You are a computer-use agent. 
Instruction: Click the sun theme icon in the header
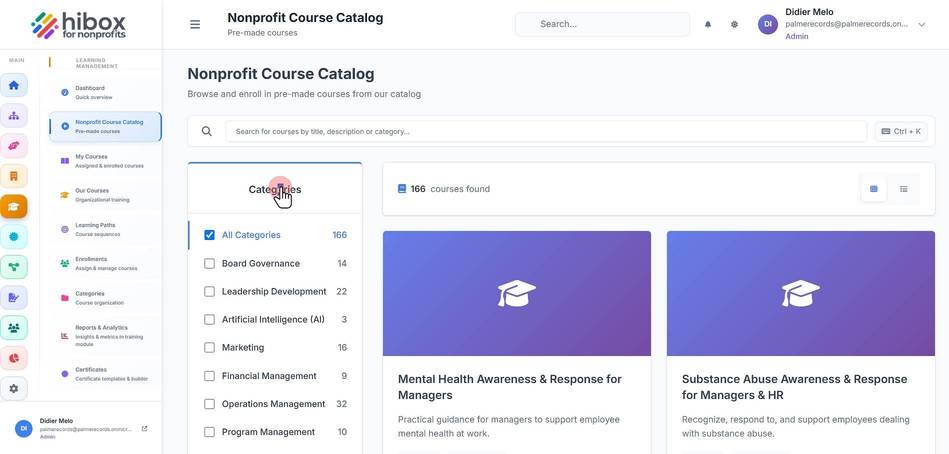(734, 24)
